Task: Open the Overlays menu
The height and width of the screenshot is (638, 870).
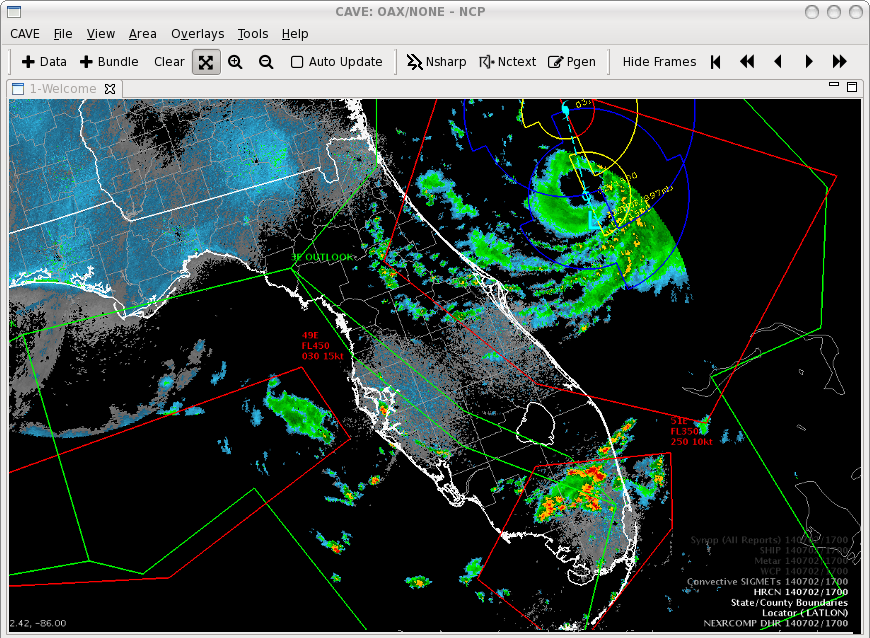Action: [x=197, y=34]
